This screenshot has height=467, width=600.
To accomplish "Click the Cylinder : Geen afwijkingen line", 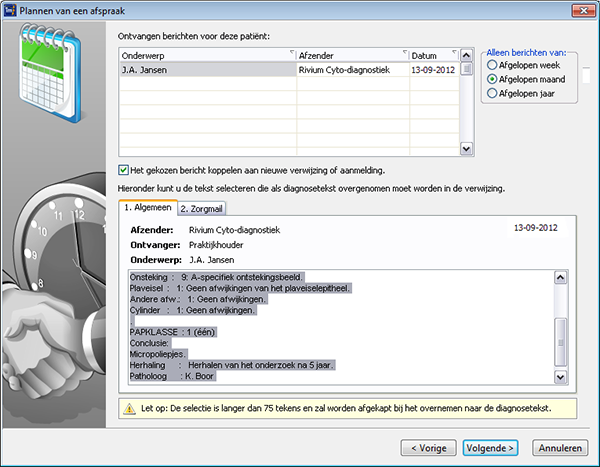I will 193,310.
